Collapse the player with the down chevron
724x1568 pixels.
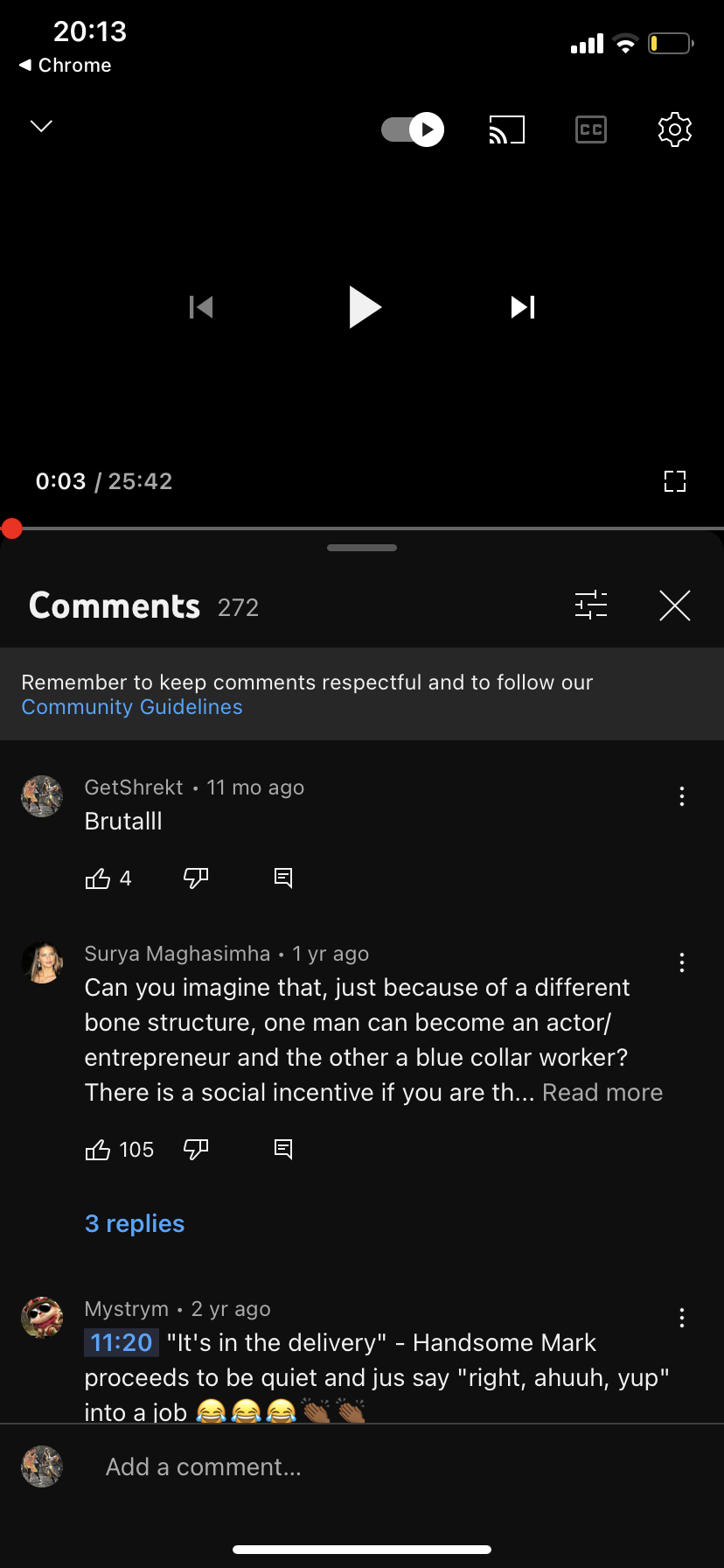pos(41,126)
